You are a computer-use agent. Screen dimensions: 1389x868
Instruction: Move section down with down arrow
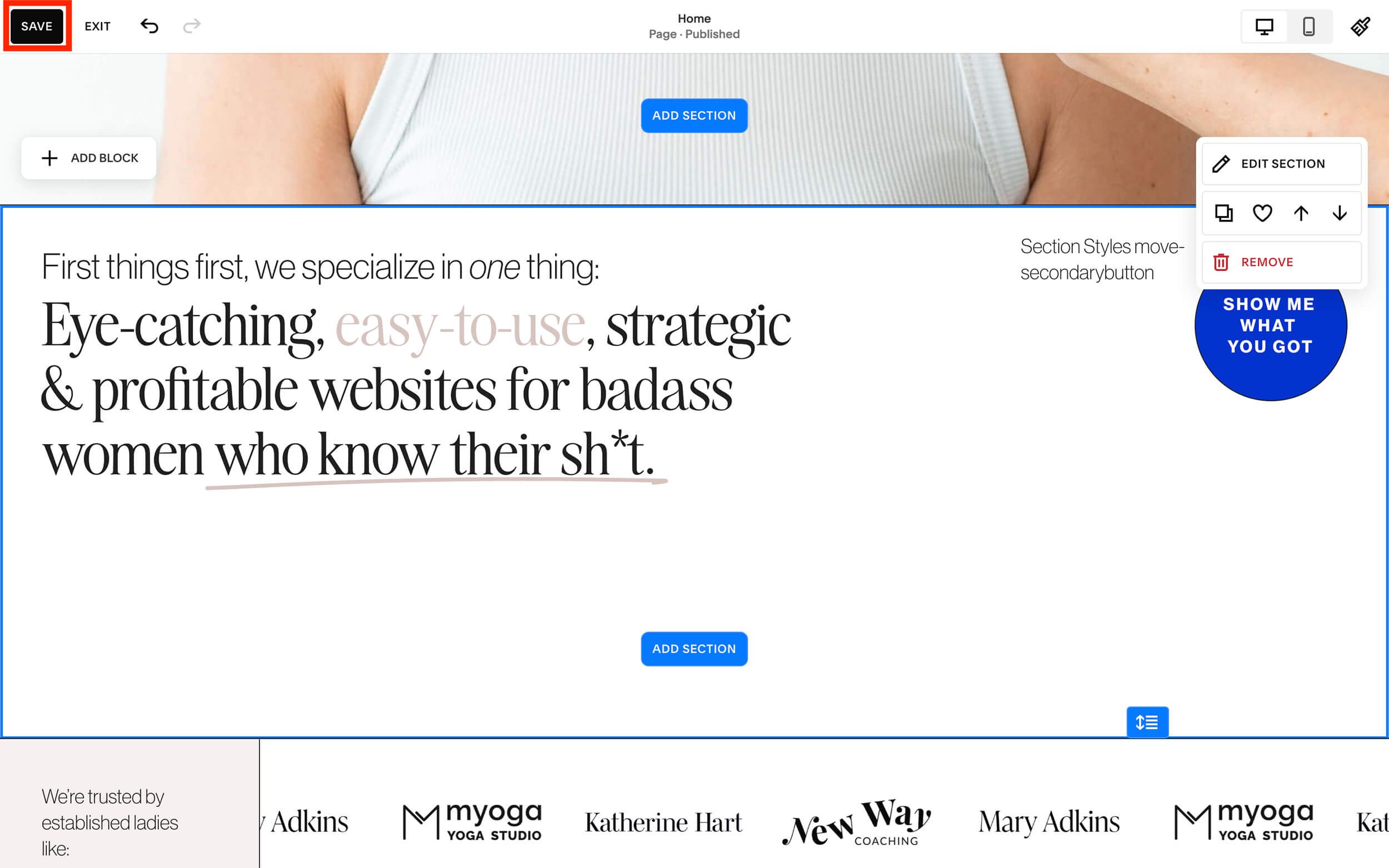pyautogui.click(x=1340, y=213)
